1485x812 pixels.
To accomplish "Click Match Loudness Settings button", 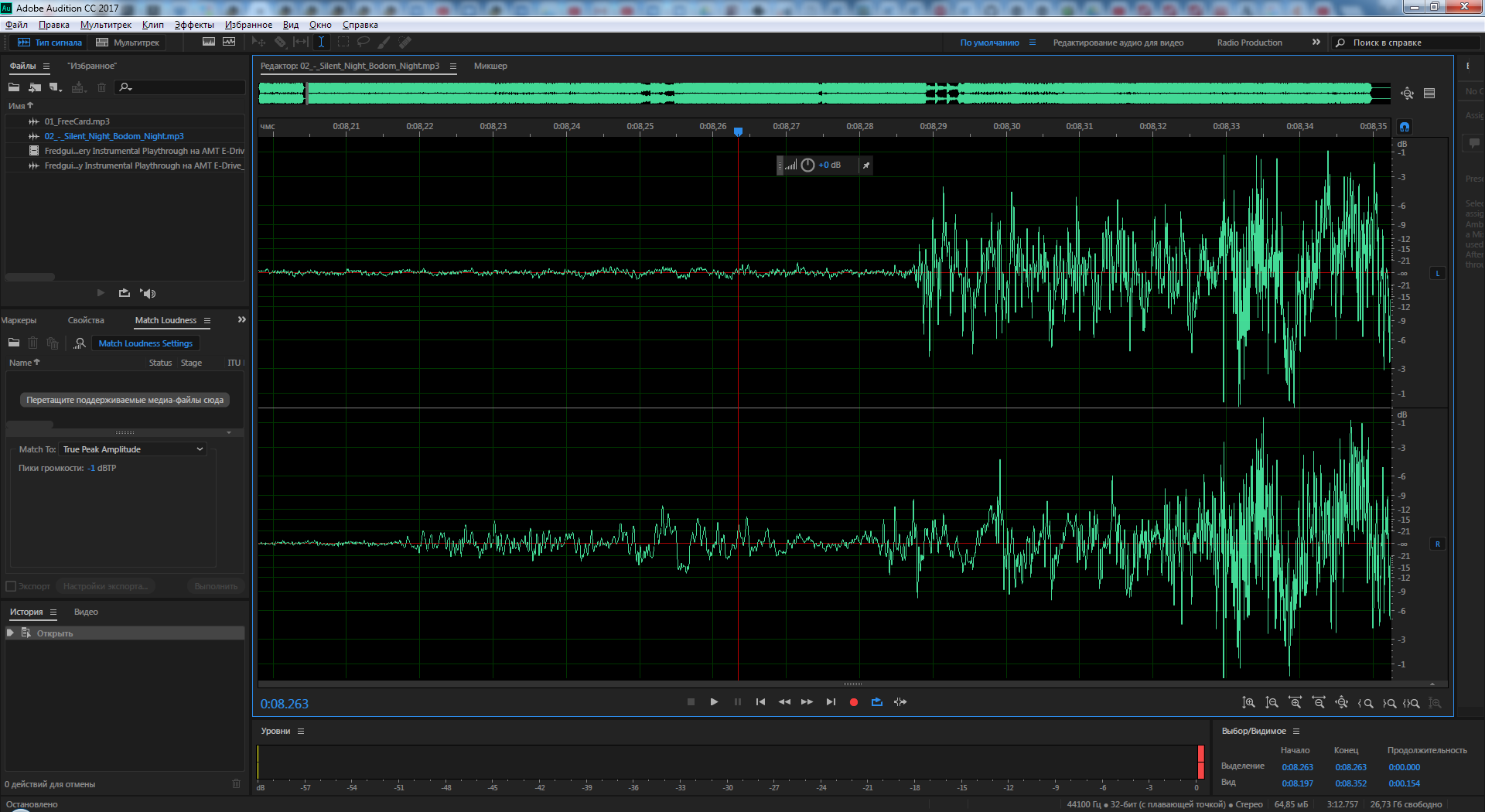I will point(145,343).
